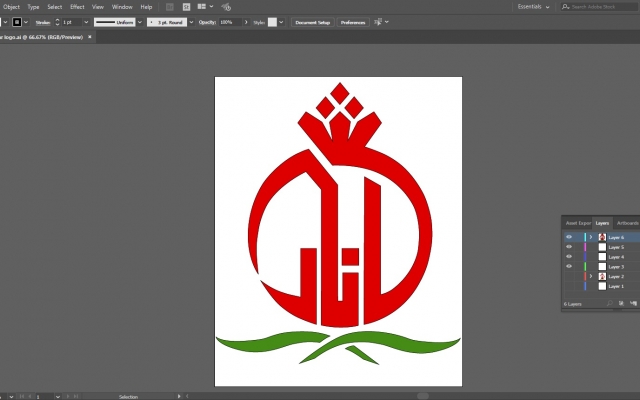Open the stroke color dropdown arrow

click(26, 22)
